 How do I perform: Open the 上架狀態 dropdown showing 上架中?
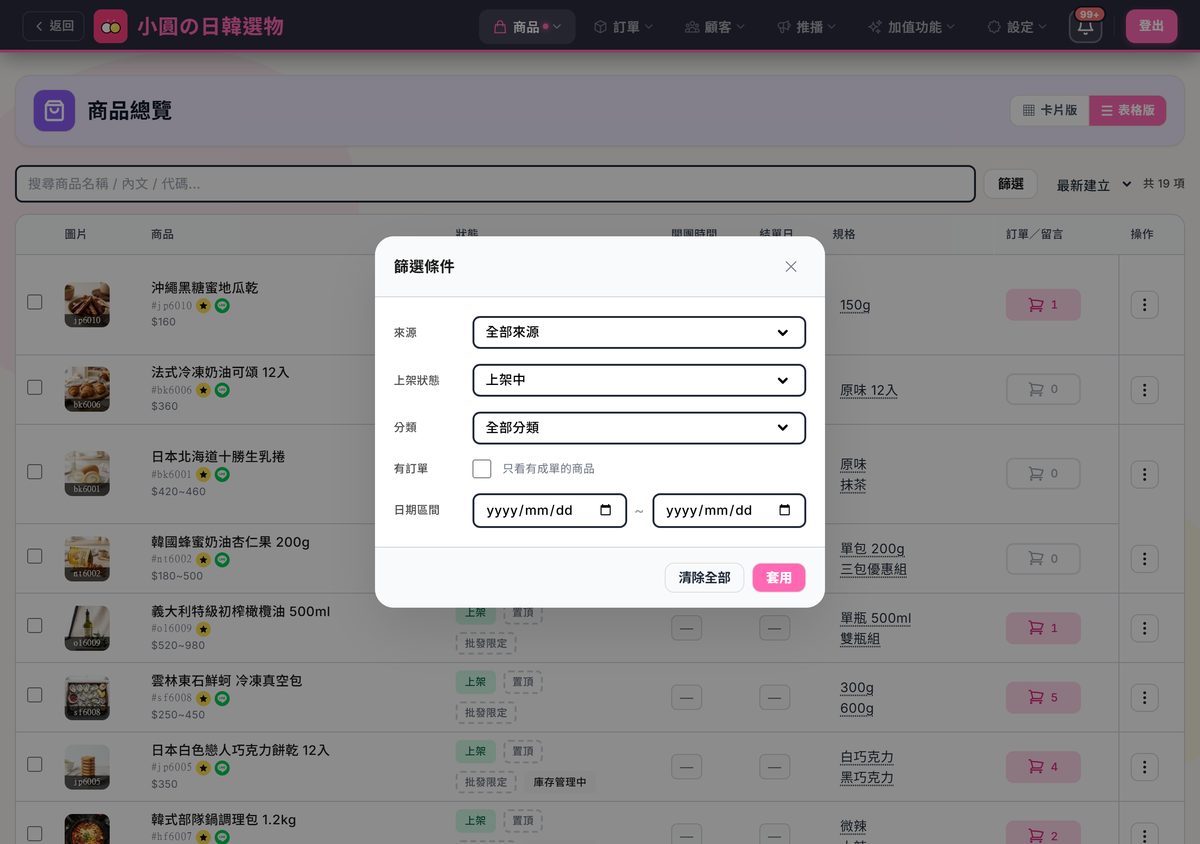639,380
